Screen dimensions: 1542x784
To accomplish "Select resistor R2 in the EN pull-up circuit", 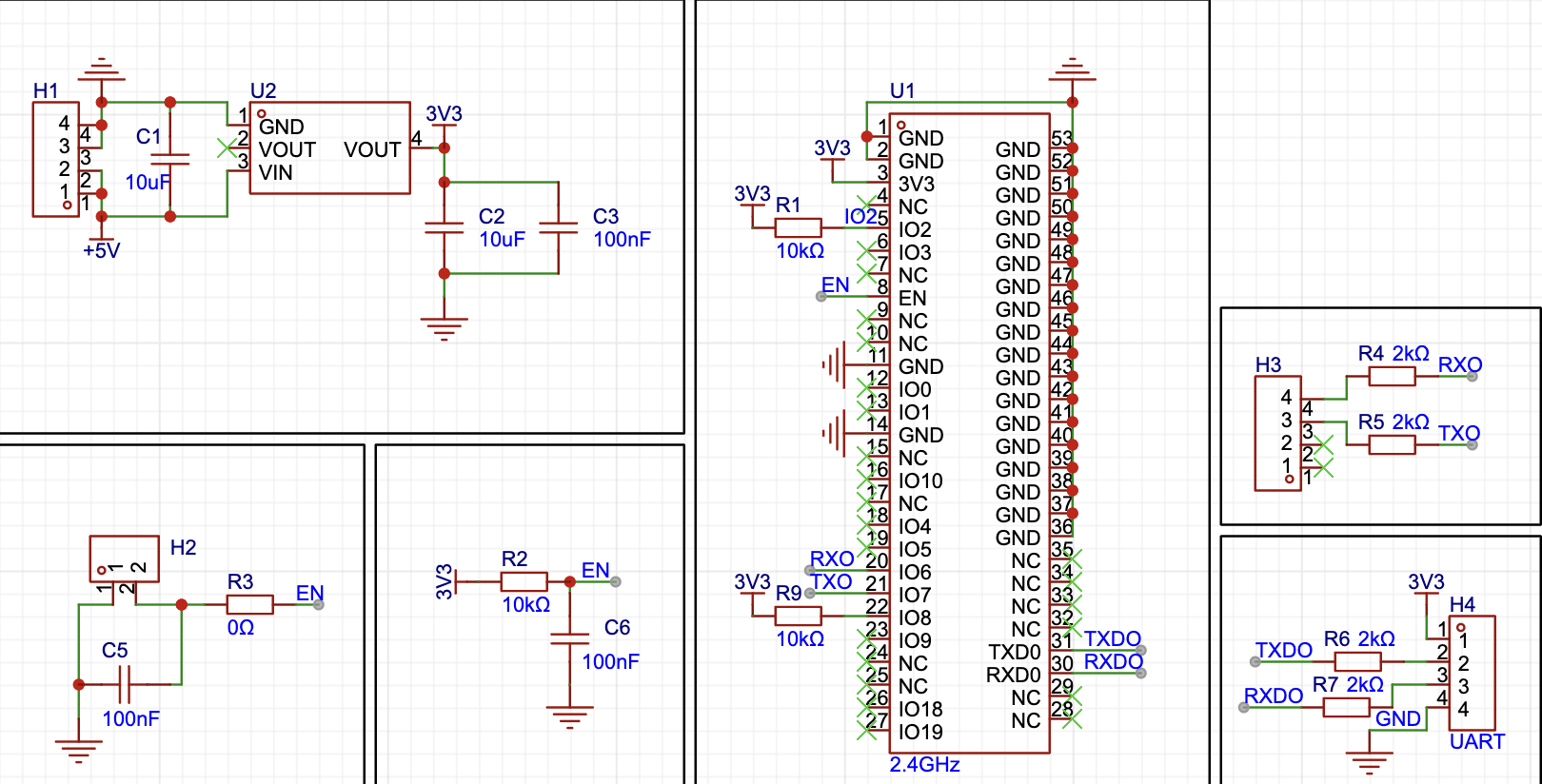I will pos(524,581).
